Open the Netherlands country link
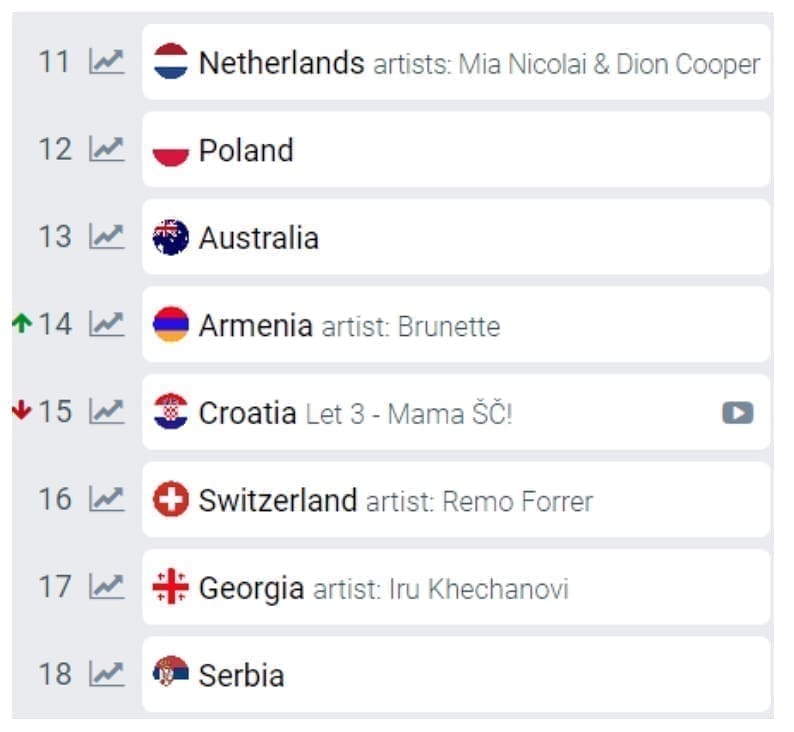794x732 pixels. click(x=281, y=63)
